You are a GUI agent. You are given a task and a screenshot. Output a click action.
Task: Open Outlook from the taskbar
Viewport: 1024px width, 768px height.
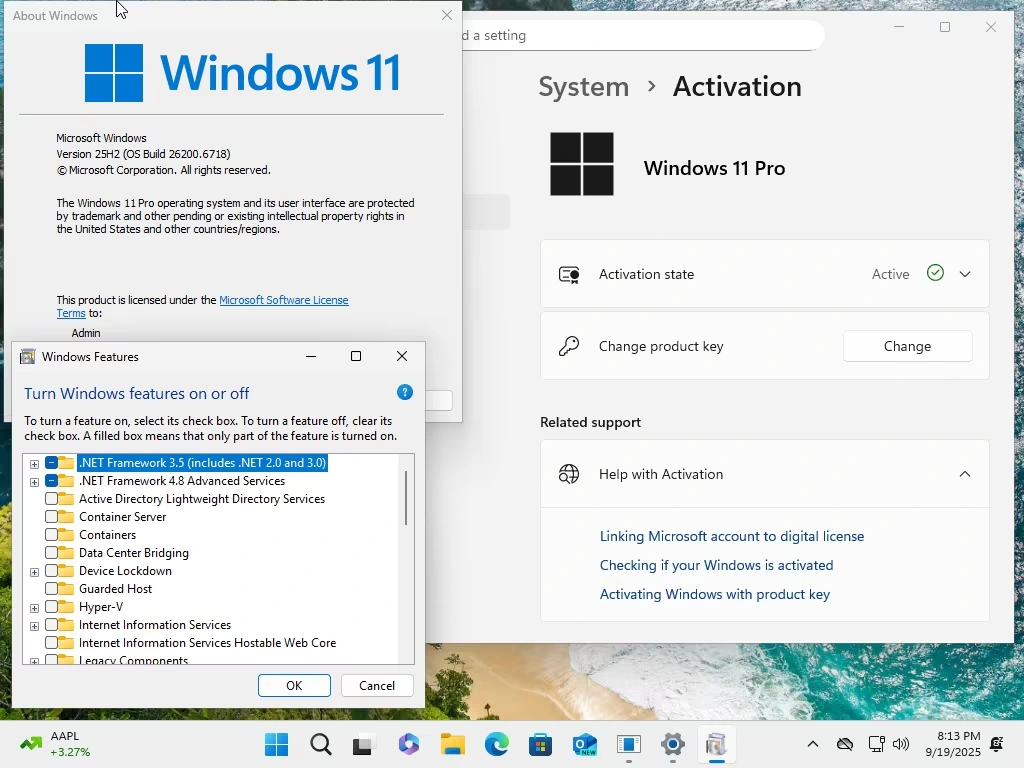pos(585,745)
